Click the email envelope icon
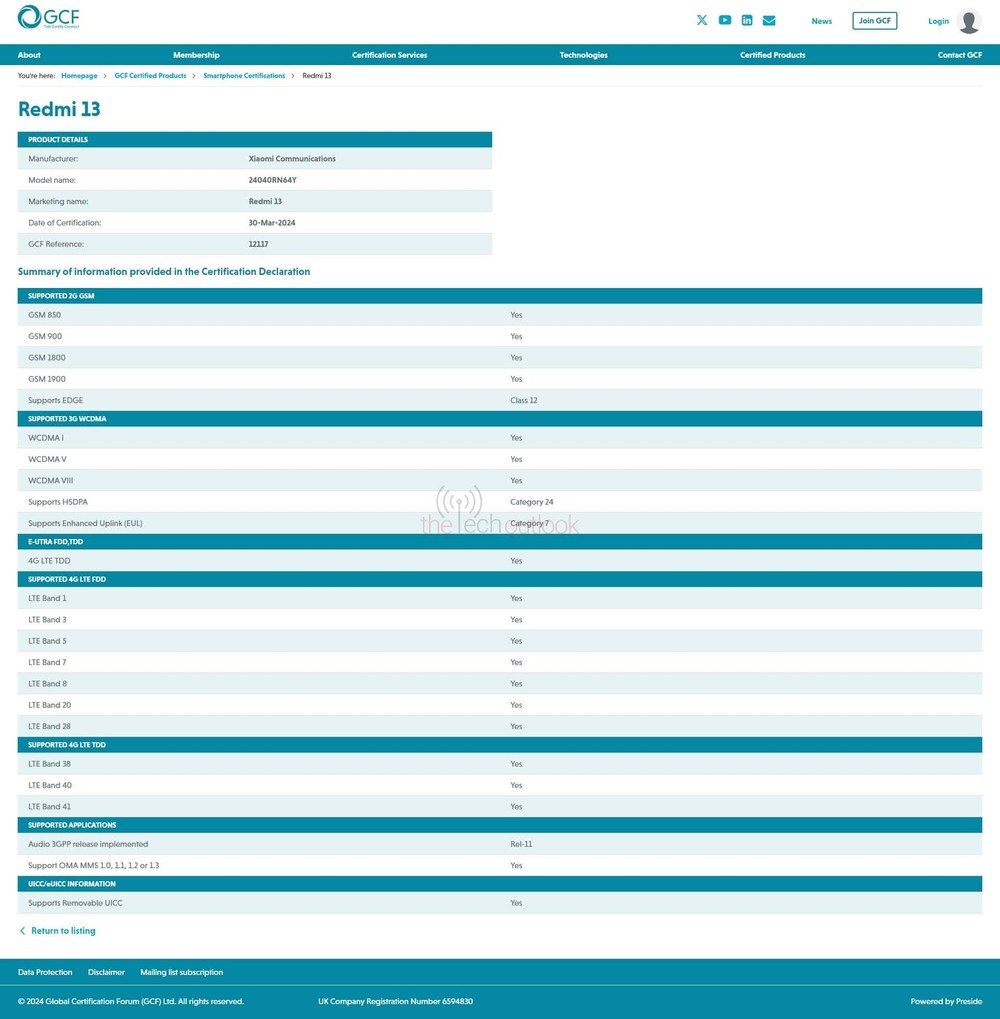This screenshot has height=1019, width=1000. point(769,20)
